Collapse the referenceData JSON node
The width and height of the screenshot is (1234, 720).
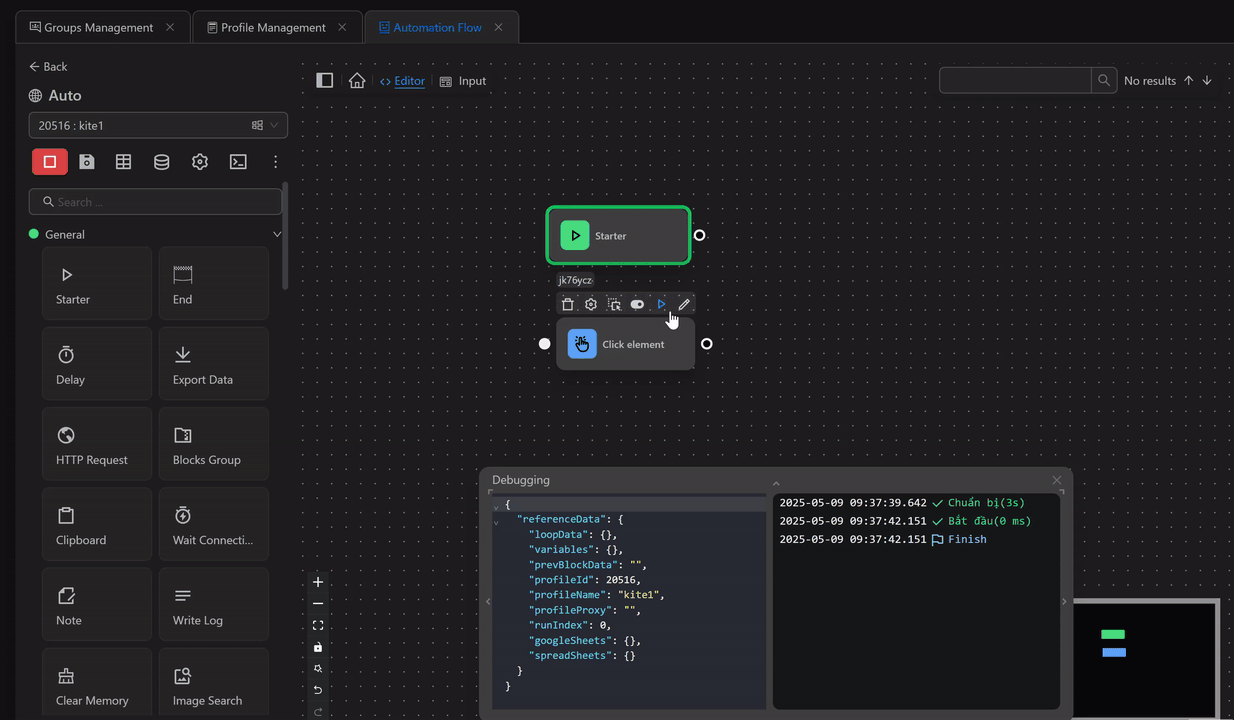[497, 521]
